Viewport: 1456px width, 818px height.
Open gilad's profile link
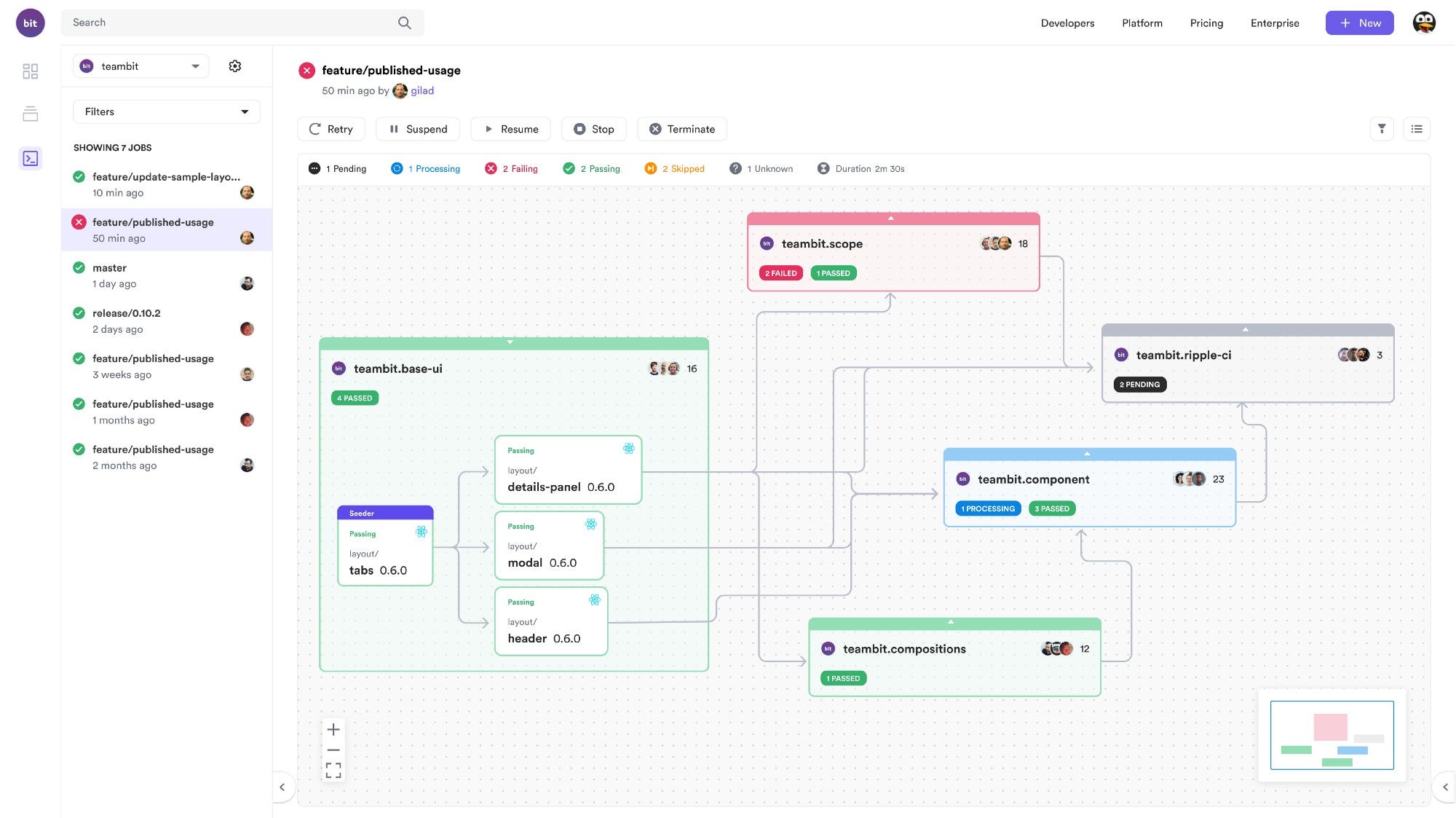pyautogui.click(x=422, y=91)
